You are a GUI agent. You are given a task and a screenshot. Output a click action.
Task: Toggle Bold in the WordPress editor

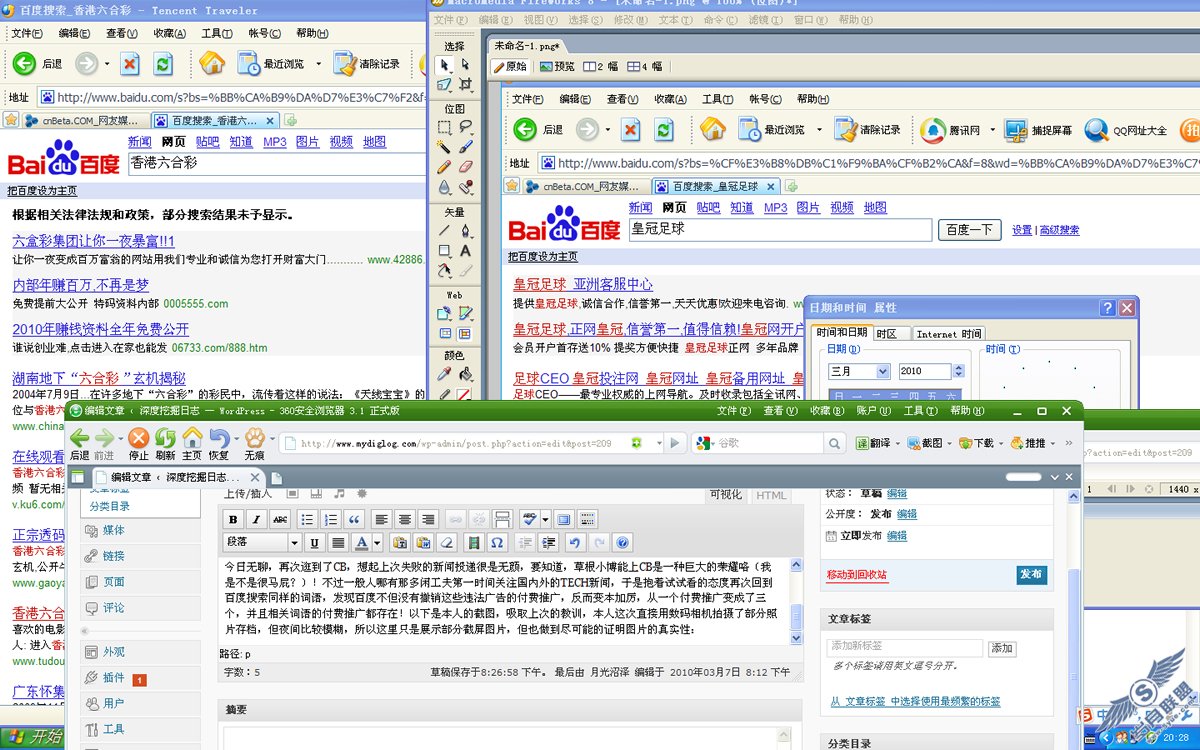click(232, 519)
